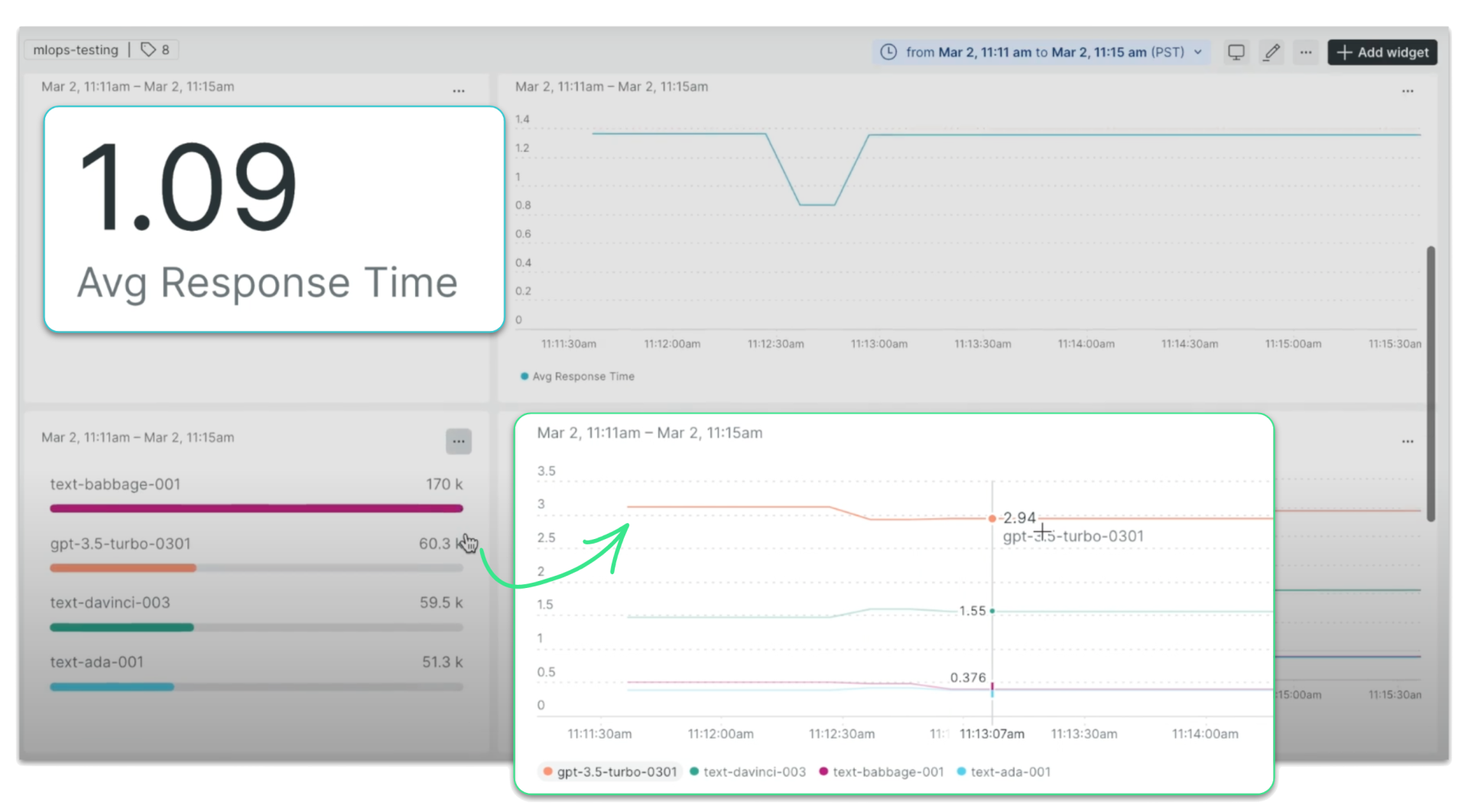Click the text-babbage-001 legend label
This screenshot has width=1468, height=812.
pos(888,772)
